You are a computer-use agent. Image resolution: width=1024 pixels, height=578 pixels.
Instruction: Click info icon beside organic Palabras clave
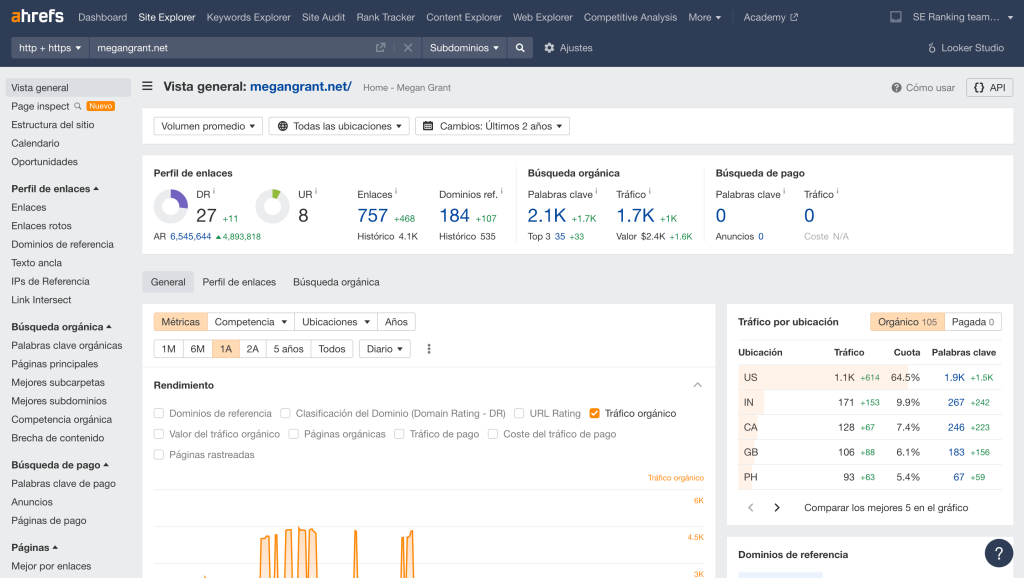click(596, 192)
